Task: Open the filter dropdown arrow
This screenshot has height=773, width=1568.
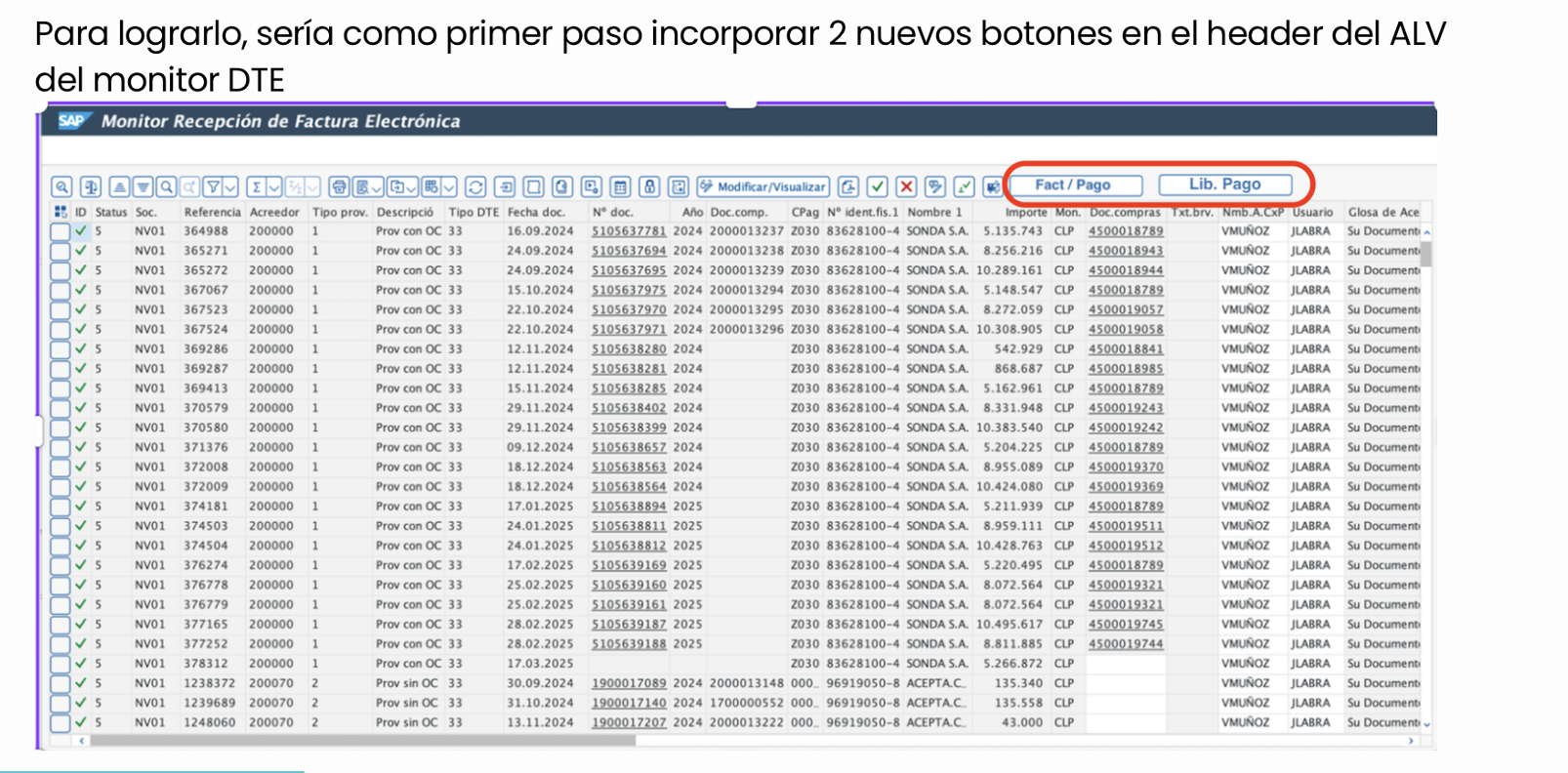Action: (x=230, y=186)
